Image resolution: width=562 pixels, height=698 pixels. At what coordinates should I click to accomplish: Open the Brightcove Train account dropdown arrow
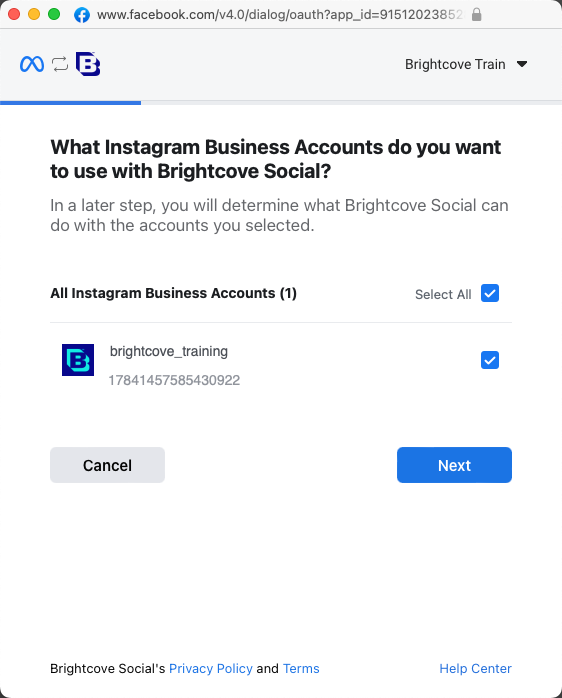pyautogui.click(x=522, y=64)
